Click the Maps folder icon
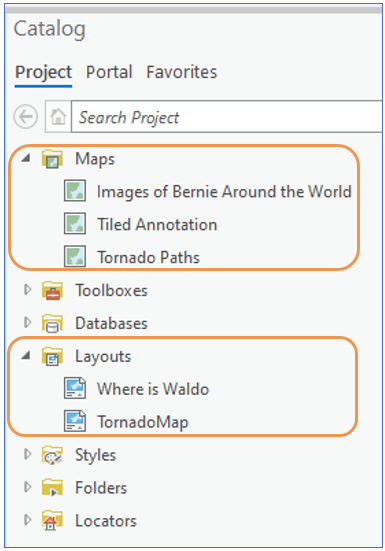Screen dimensions: 385x551 [x=52, y=159]
